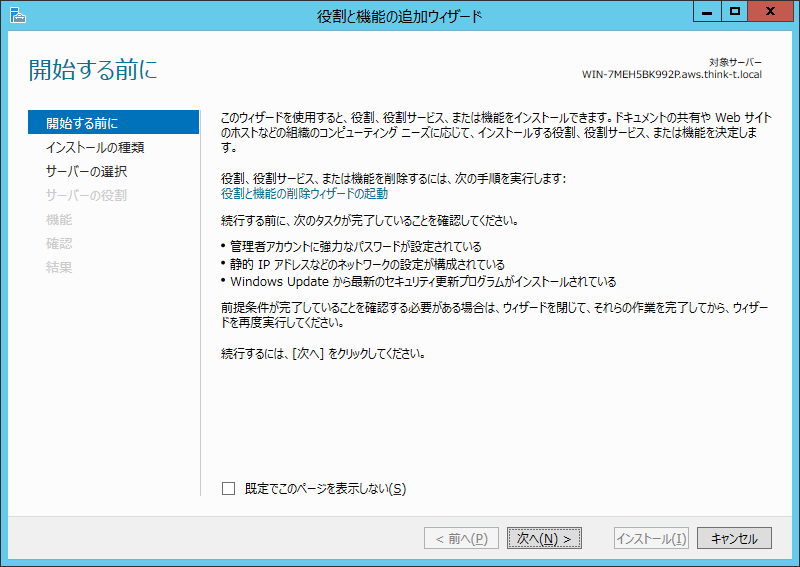Click the 対象サーバー label
Viewport: 800px width, 567px height.
[x=735, y=62]
